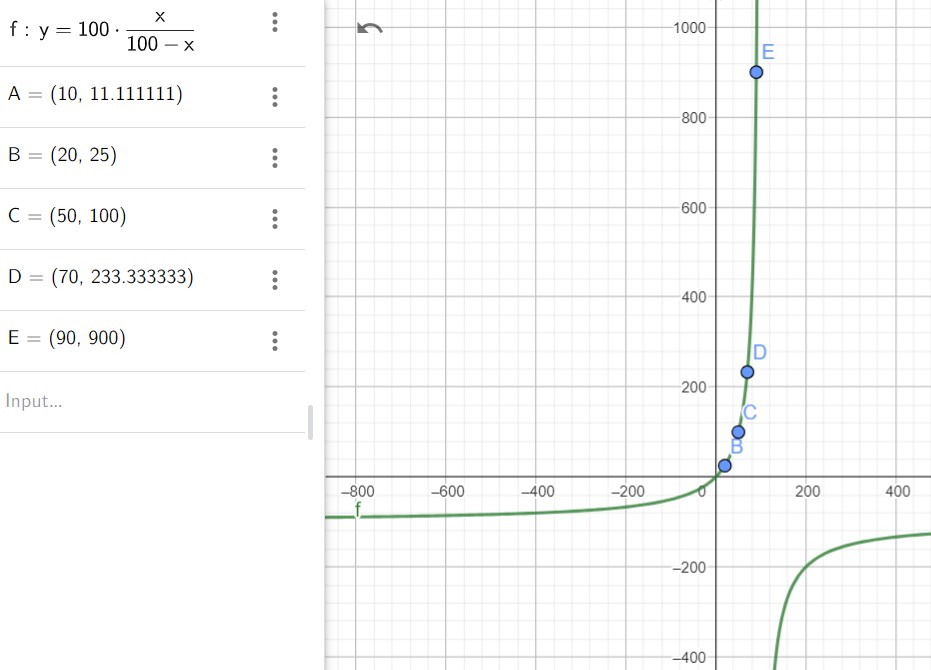Click the 200 tick label on x-axis
This screenshot has height=670, width=931.
808,492
